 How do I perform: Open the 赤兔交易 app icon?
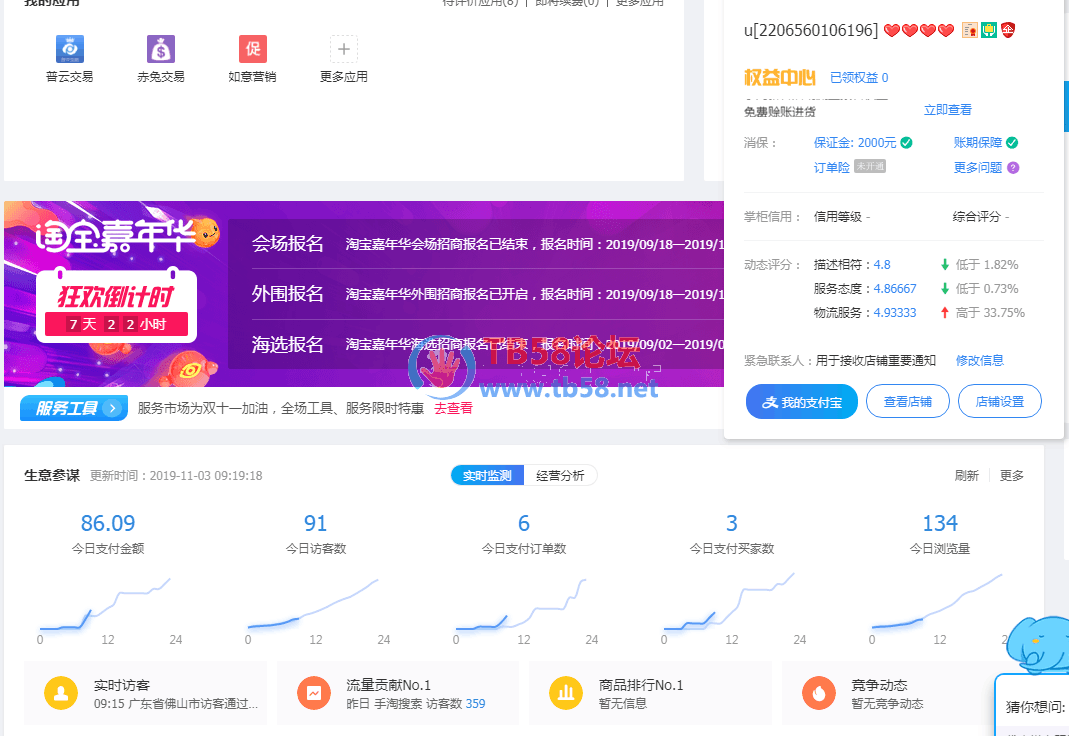[x=161, y=49]
